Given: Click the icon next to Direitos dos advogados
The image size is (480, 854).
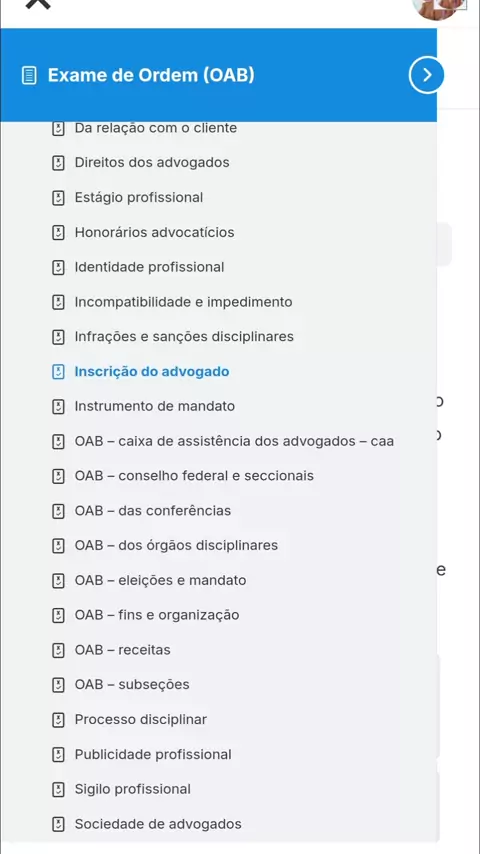Looking at the screenshot, I should point(58,163).
